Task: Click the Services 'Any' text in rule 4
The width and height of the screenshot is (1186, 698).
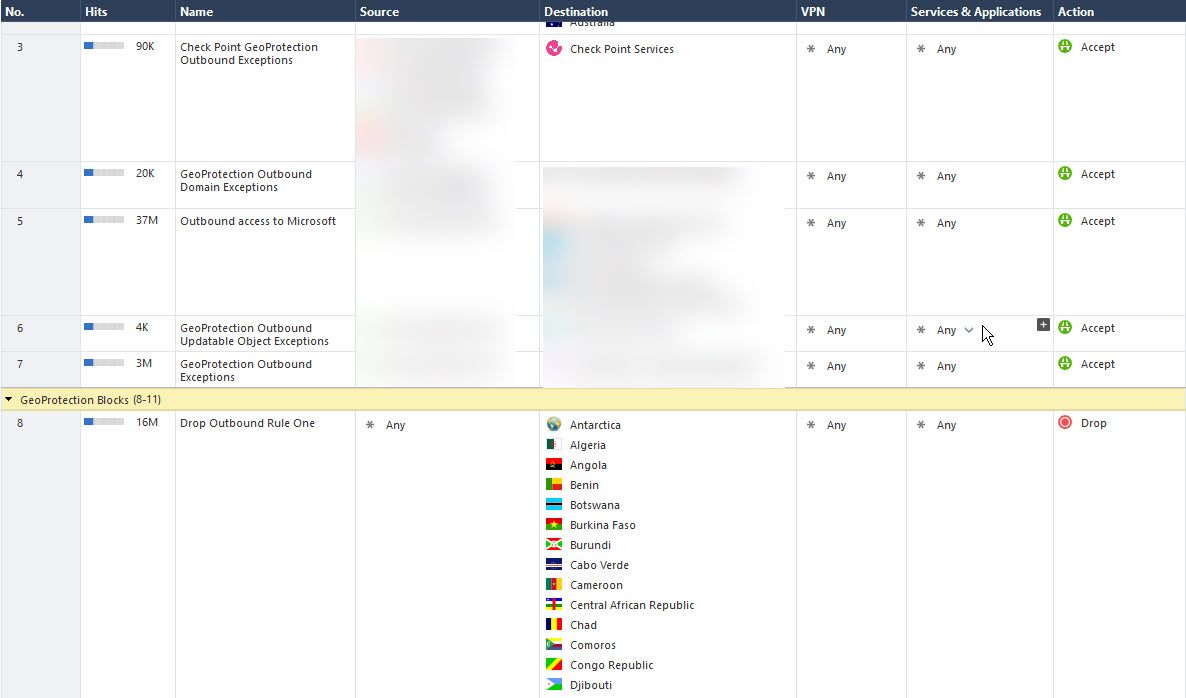Action: [946, 176]
